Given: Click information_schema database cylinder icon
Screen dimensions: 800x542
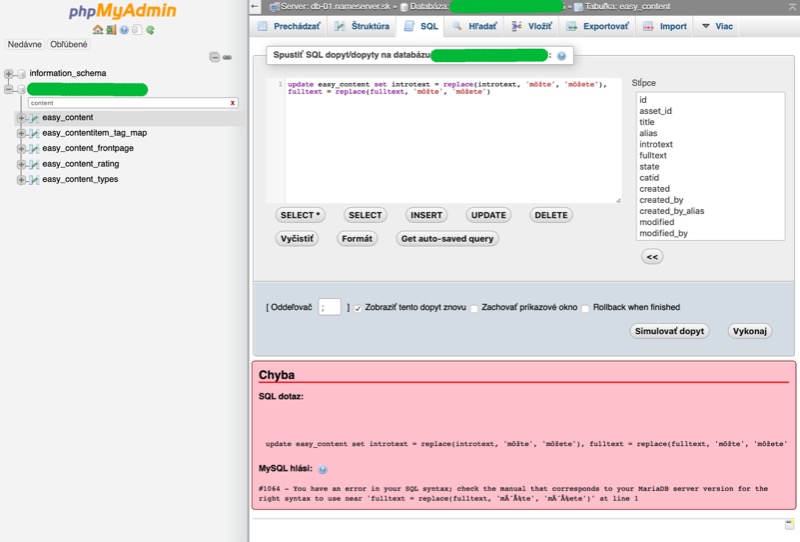Looking at the screenshot, I should click(21, 73).
